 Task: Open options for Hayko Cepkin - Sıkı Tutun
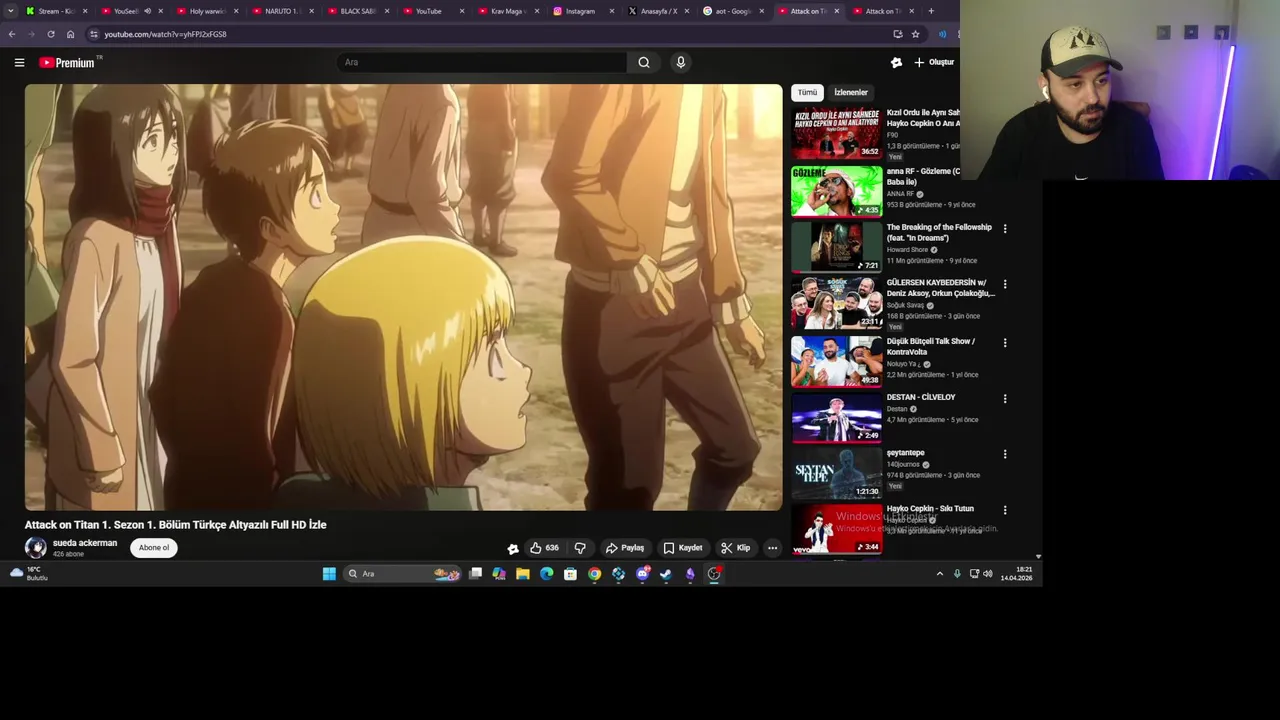click(1005, 510)
